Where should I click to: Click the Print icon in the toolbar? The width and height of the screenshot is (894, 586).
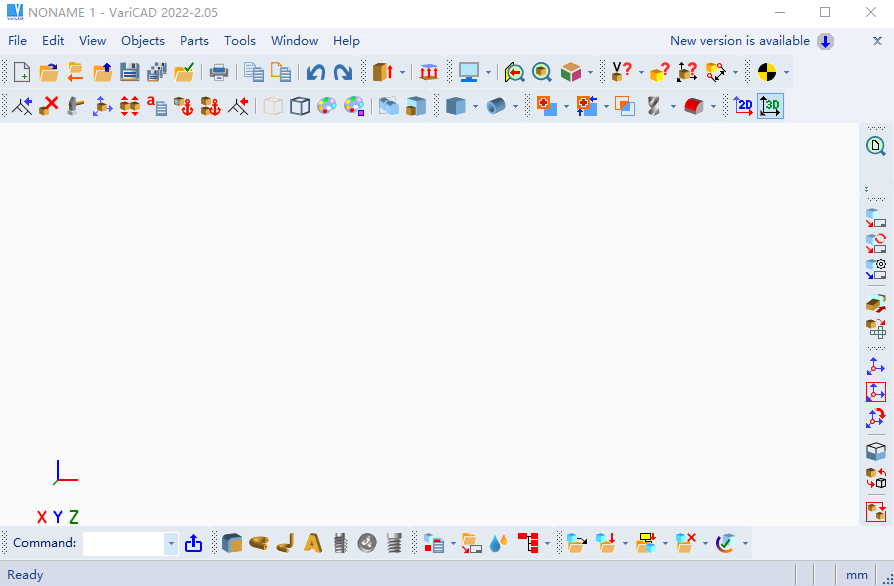(218, 72)
